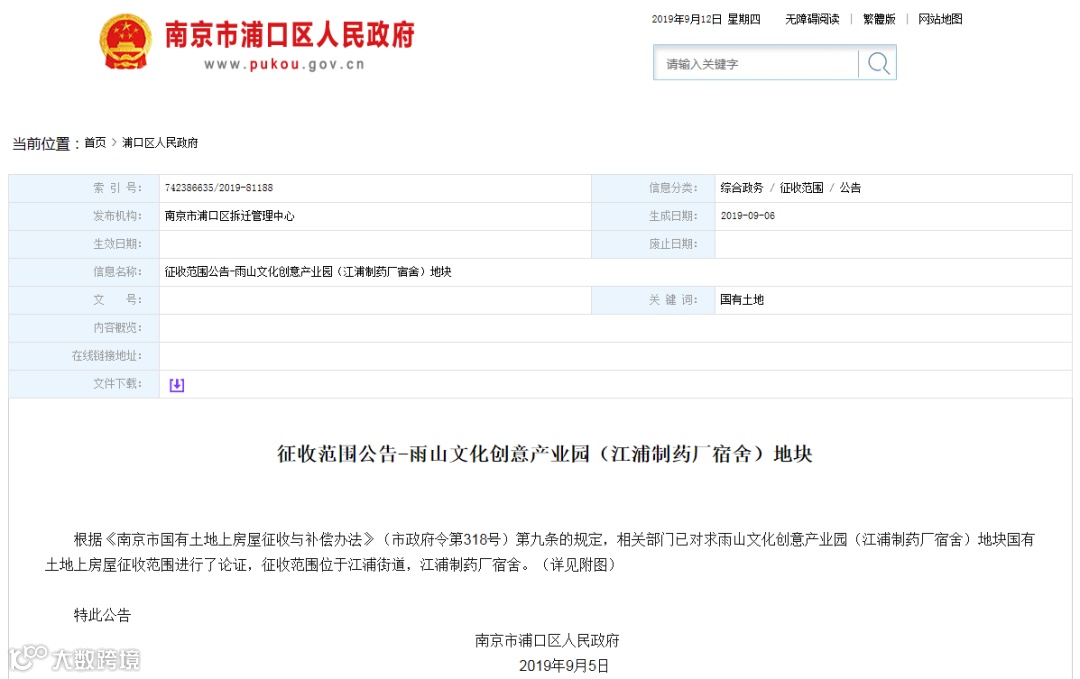Click the 南京市浦口区人民政府 signature line

tap(547, 640)
